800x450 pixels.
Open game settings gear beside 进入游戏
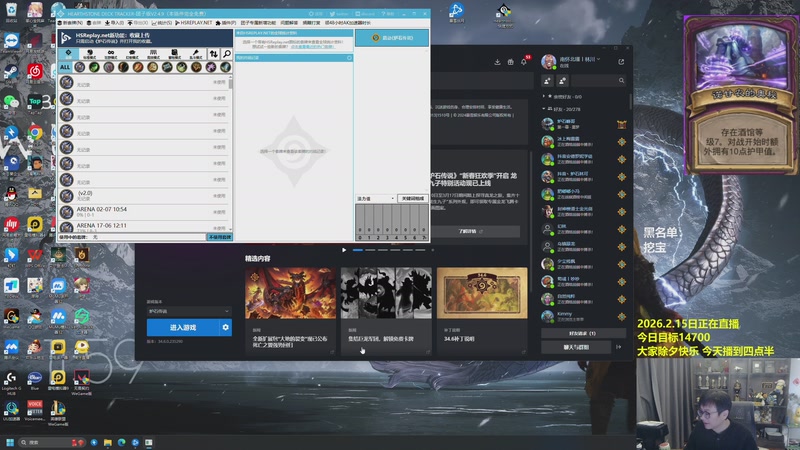226,328
